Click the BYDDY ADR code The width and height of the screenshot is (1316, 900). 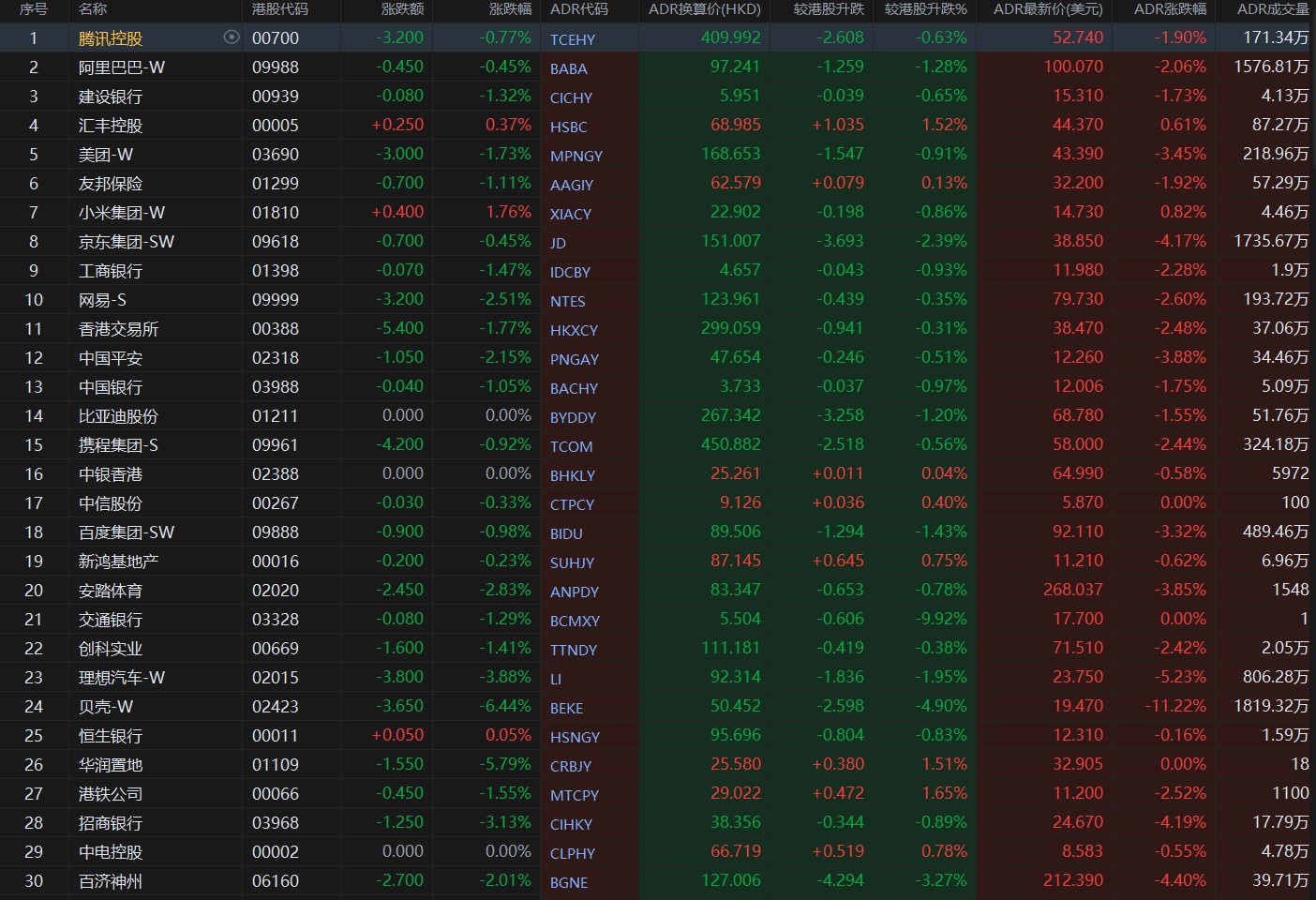click(573, 417)
